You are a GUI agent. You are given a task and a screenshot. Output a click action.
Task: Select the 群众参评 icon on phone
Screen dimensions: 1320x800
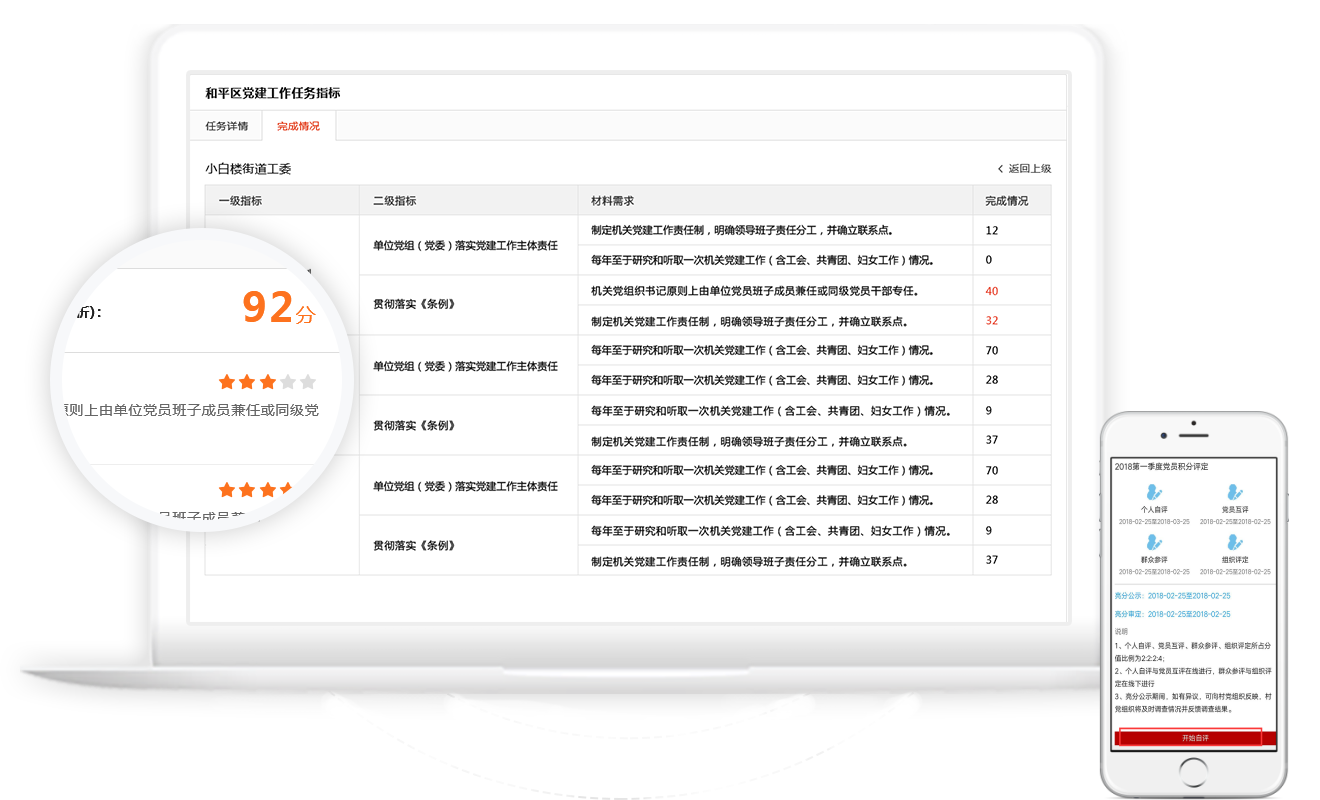point(1154,542)
